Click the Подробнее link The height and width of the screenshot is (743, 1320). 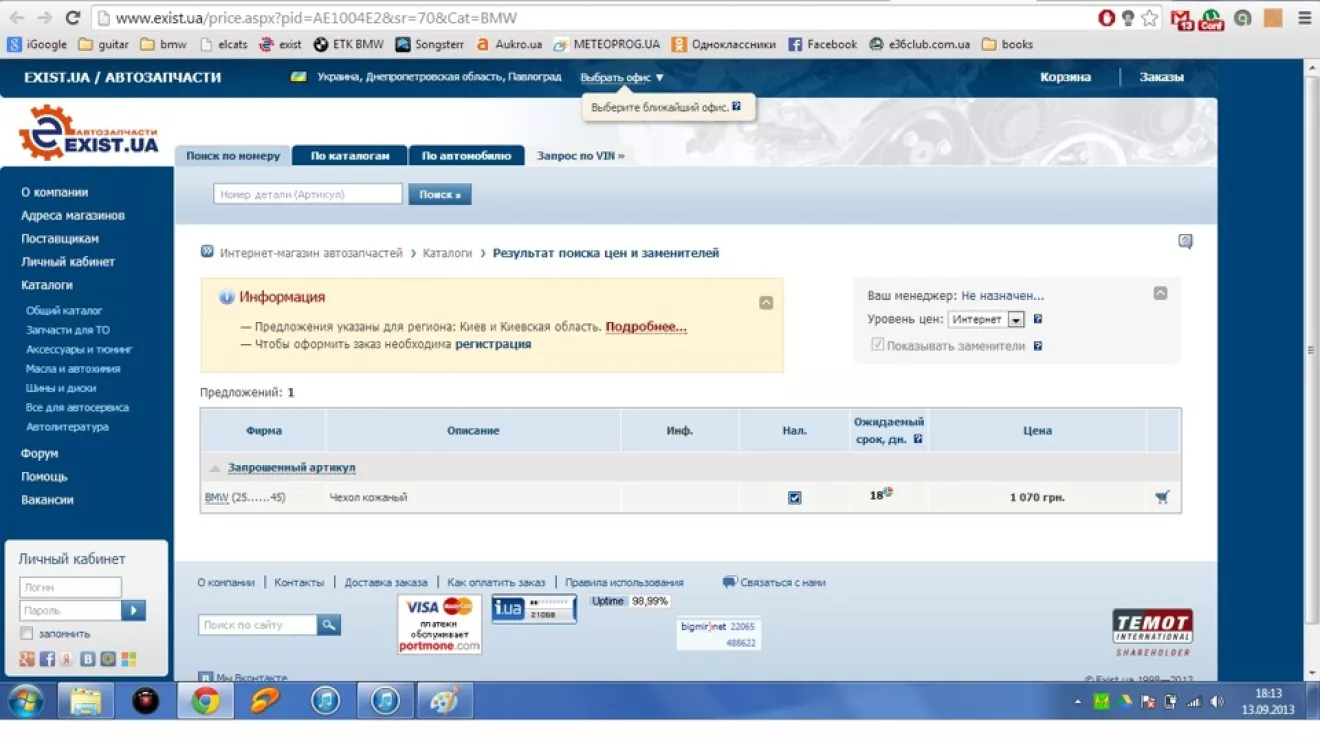point(646,327)
